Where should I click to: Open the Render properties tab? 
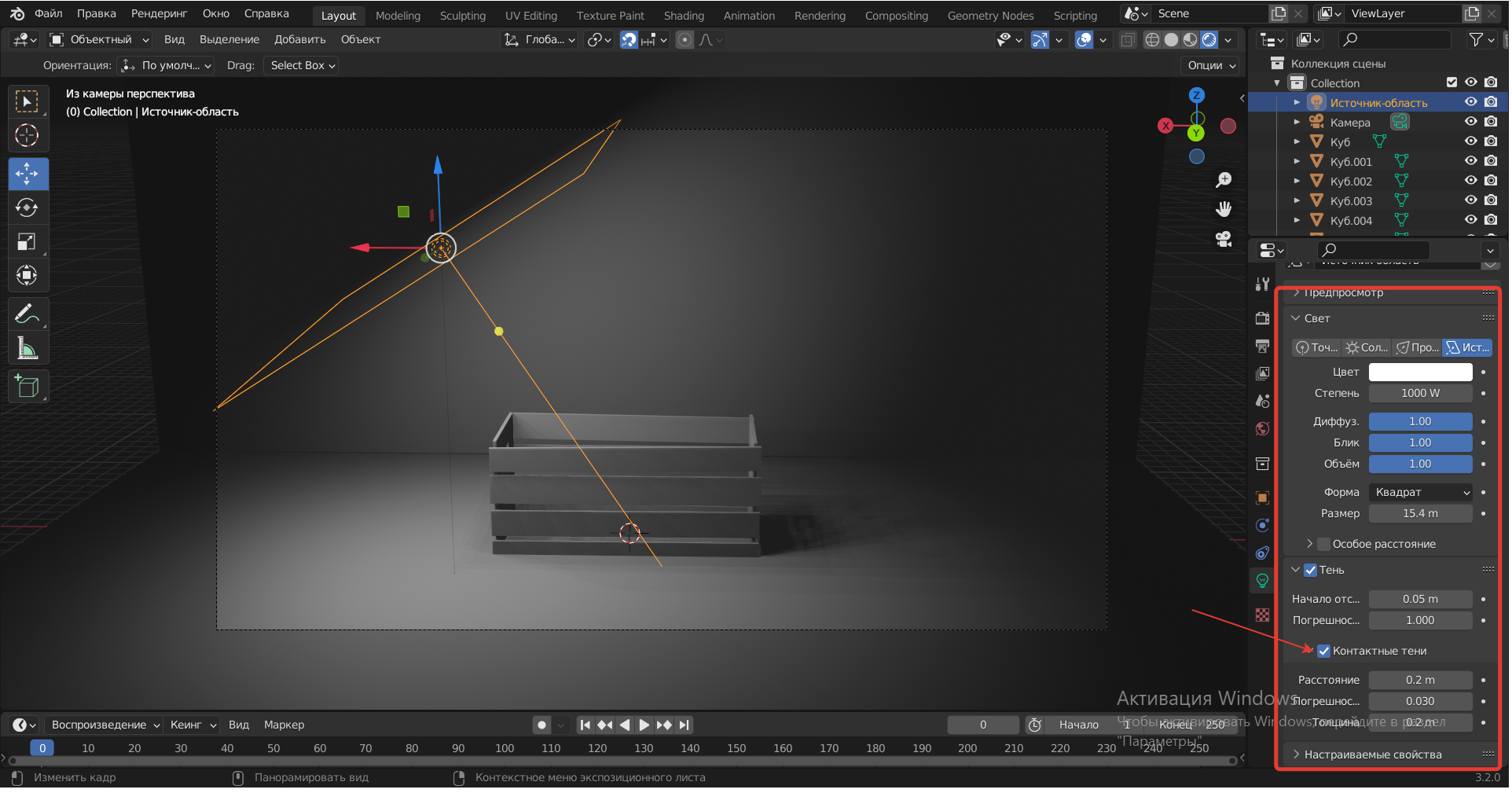click(x=1262, y=318)
